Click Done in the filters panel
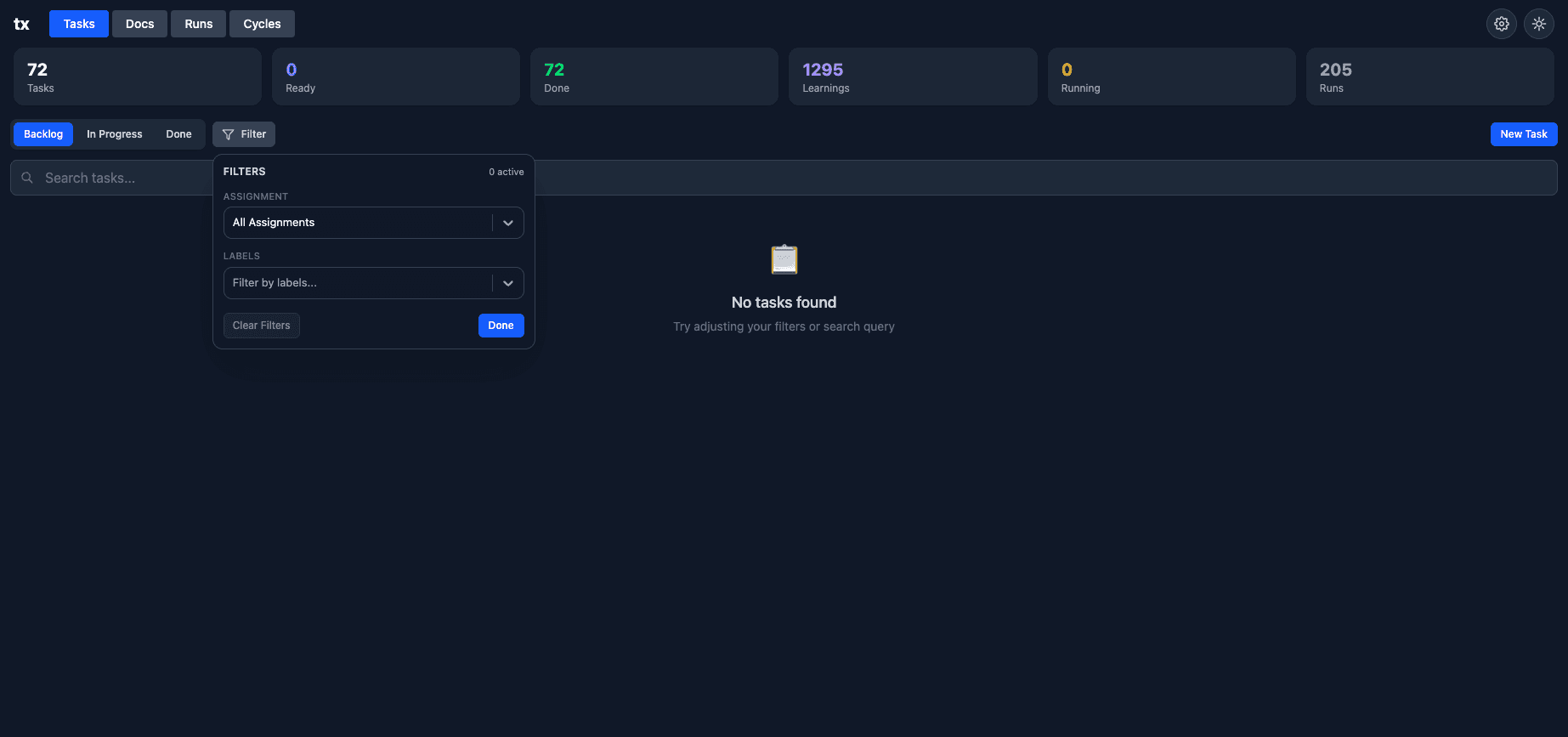Viewport: 1568px width, 737px height. 501,326
